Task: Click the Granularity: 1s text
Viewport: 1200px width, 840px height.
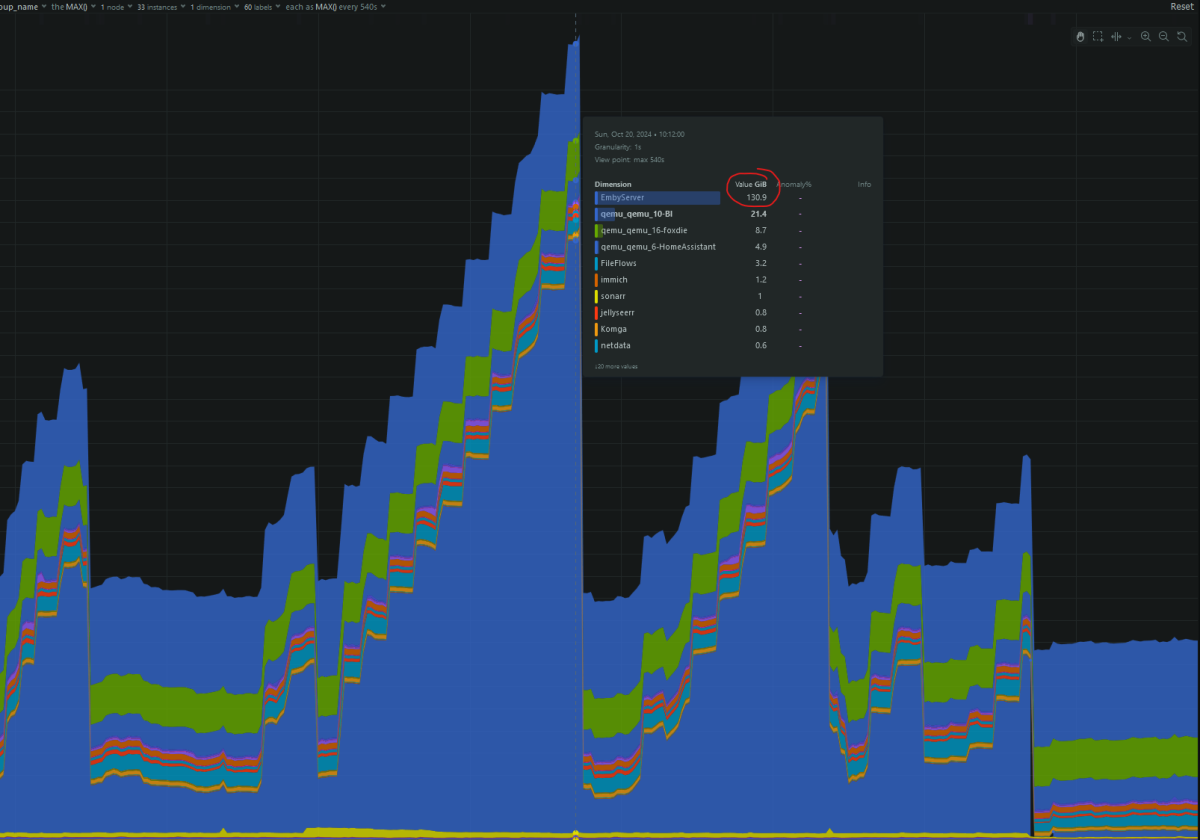Action: tap(618, 147)
